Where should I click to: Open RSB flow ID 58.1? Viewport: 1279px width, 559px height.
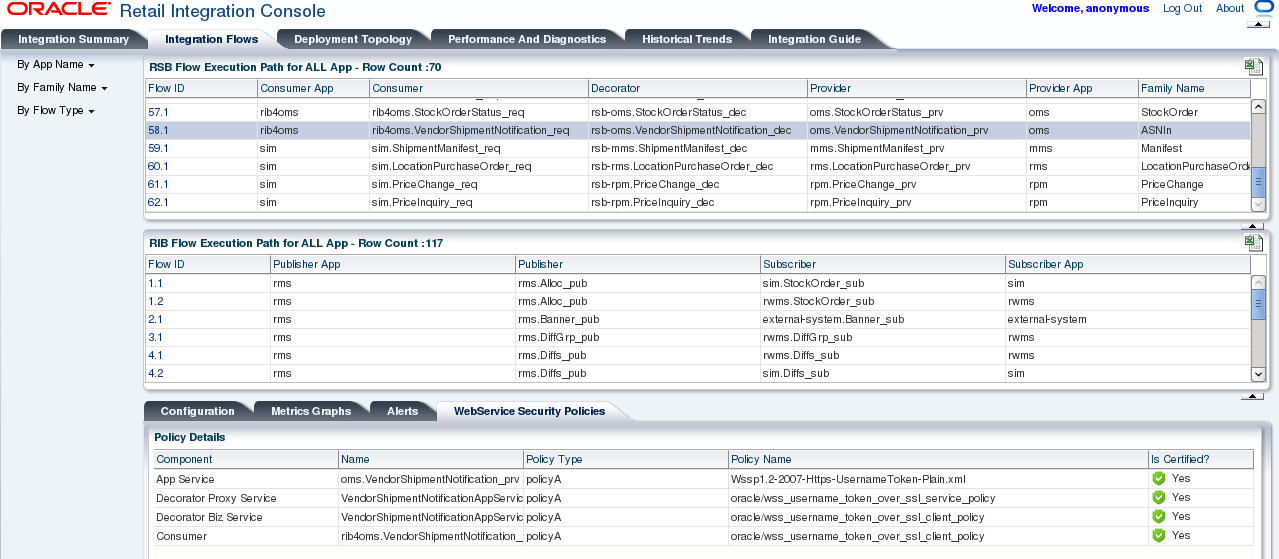tap(158, 130)
